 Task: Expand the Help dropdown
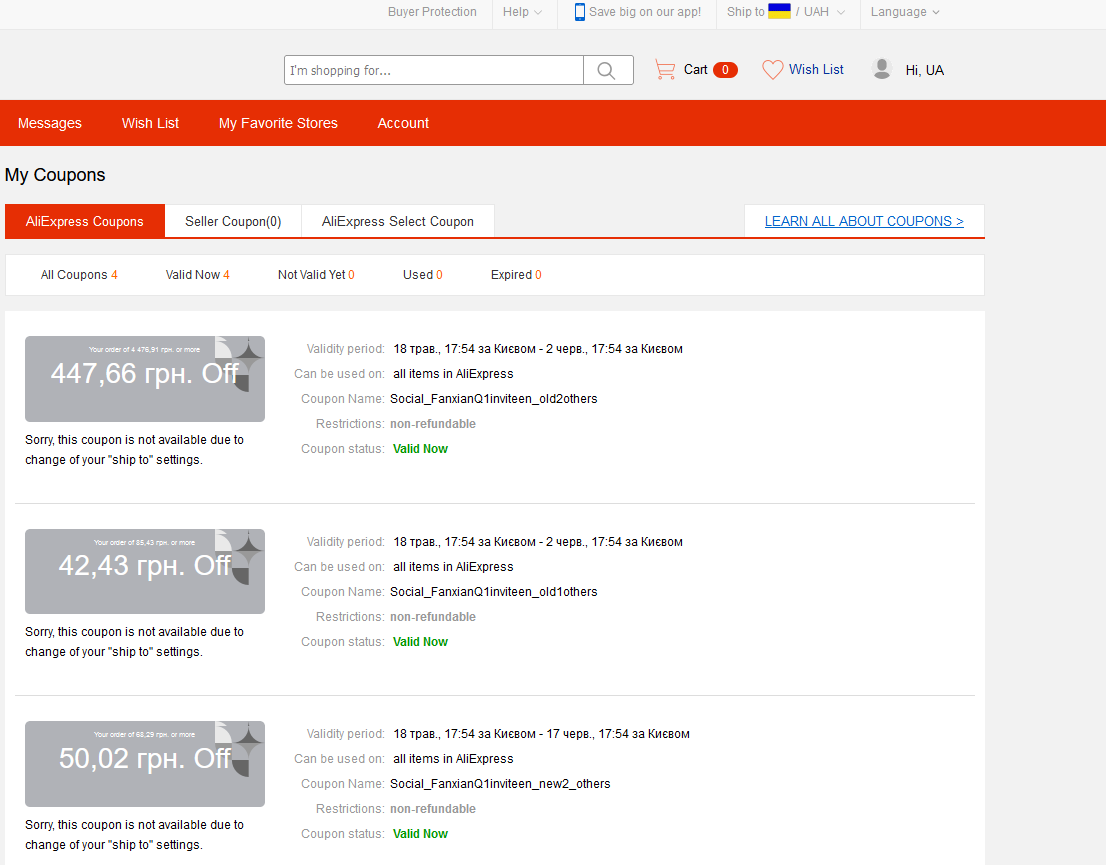pyautogui.click(x=522, y=12)
